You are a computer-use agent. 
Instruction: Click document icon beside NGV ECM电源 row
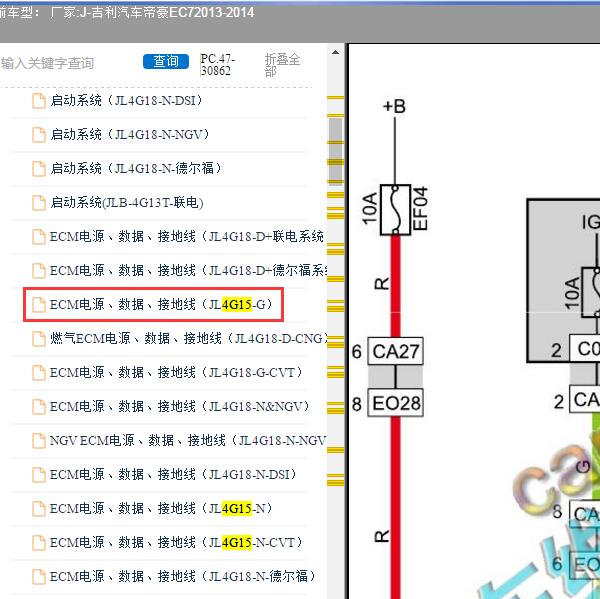pos(39,441)
